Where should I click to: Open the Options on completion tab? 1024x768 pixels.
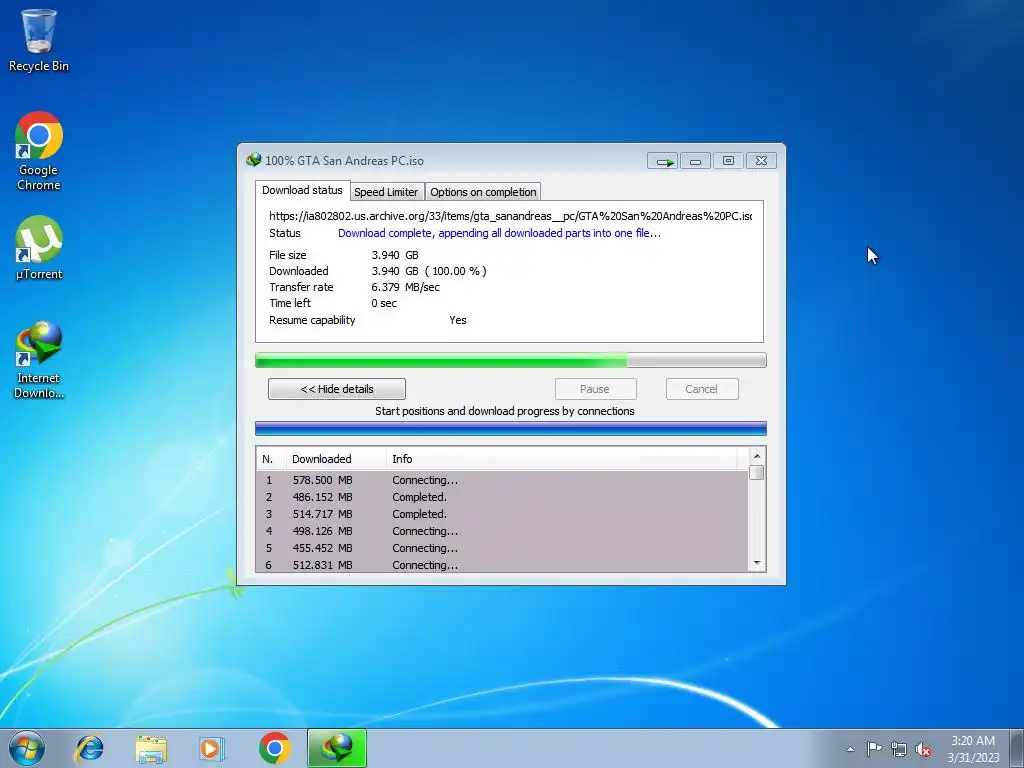click(483, 192)
